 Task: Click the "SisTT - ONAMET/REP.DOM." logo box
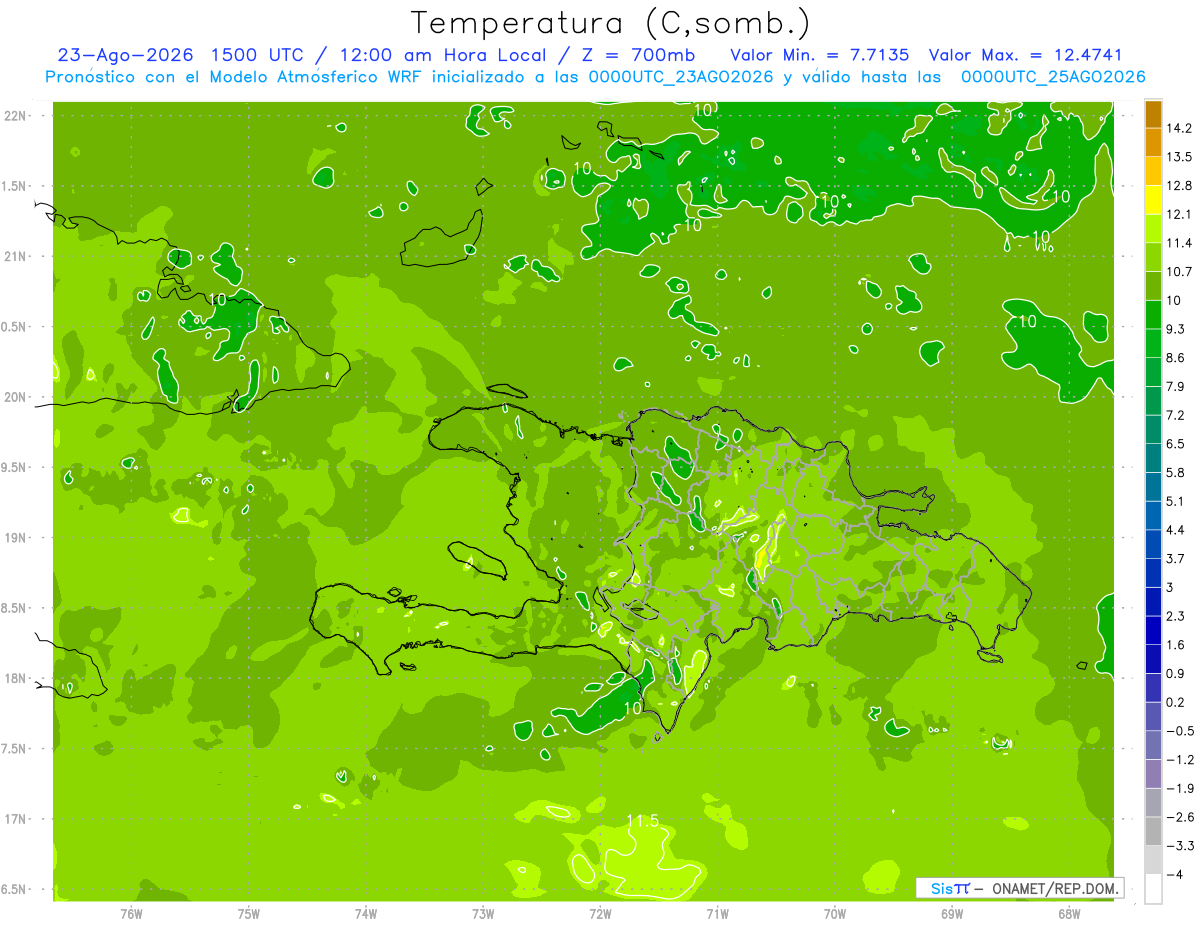[1020, 888]
